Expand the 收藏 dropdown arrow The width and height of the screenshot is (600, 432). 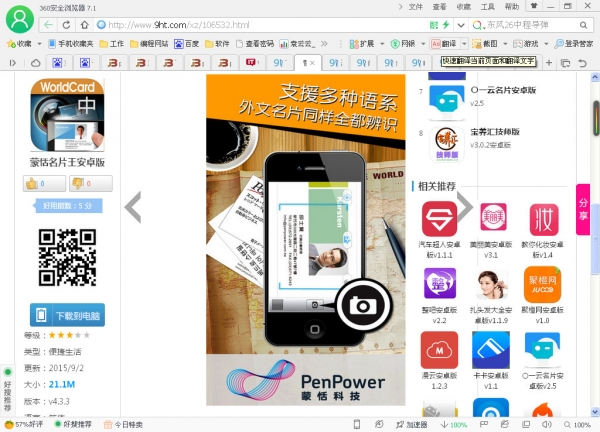[x=39, y=44]
